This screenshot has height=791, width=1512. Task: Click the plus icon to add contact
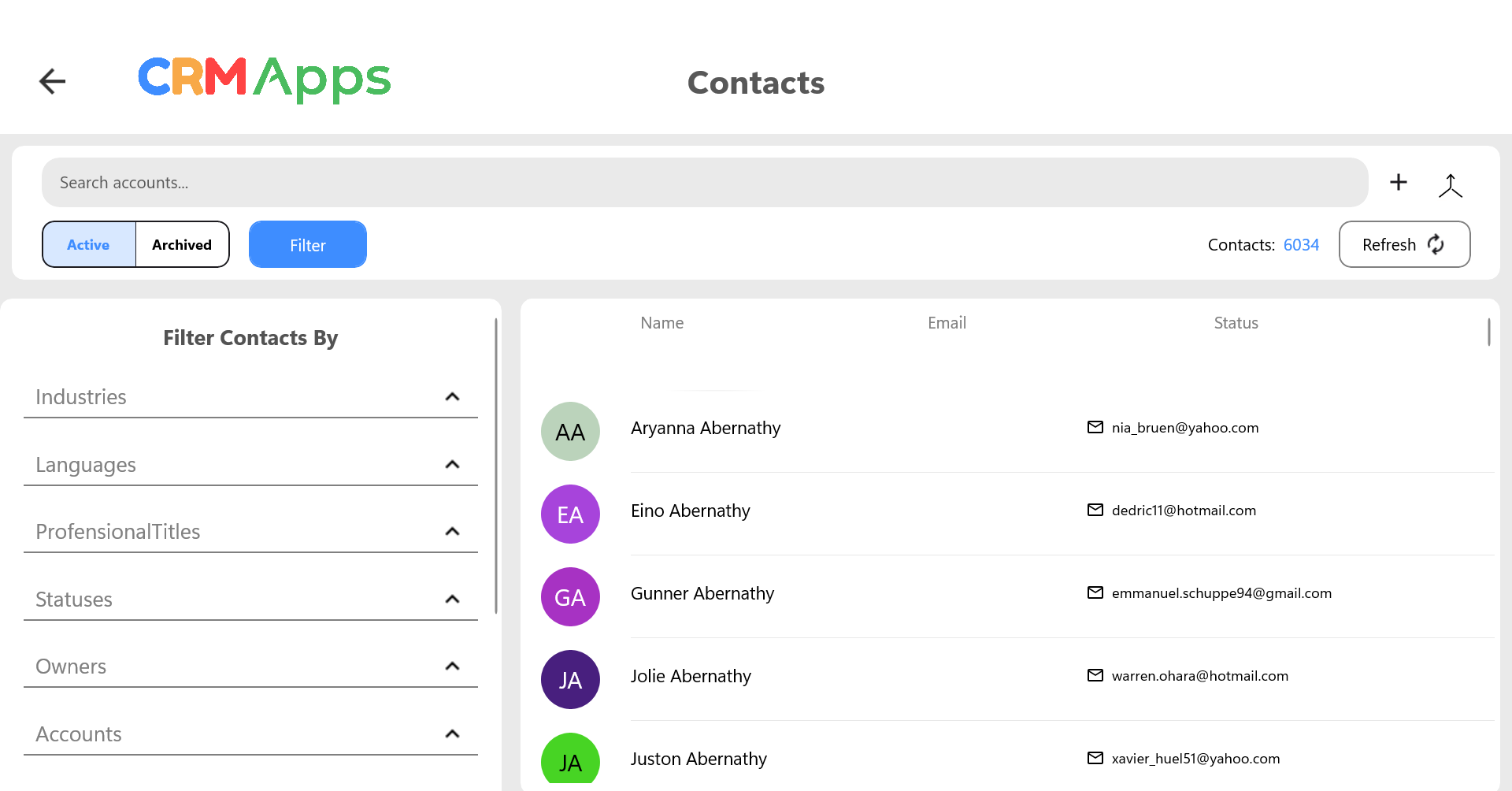coord(1398,183)
